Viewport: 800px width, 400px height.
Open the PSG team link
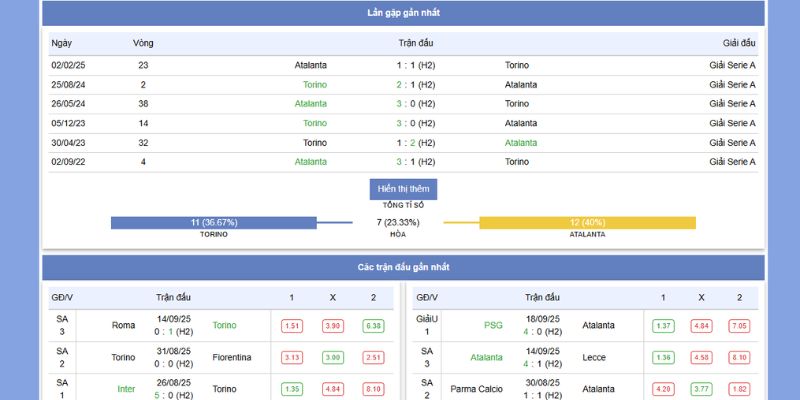[493, 325]
